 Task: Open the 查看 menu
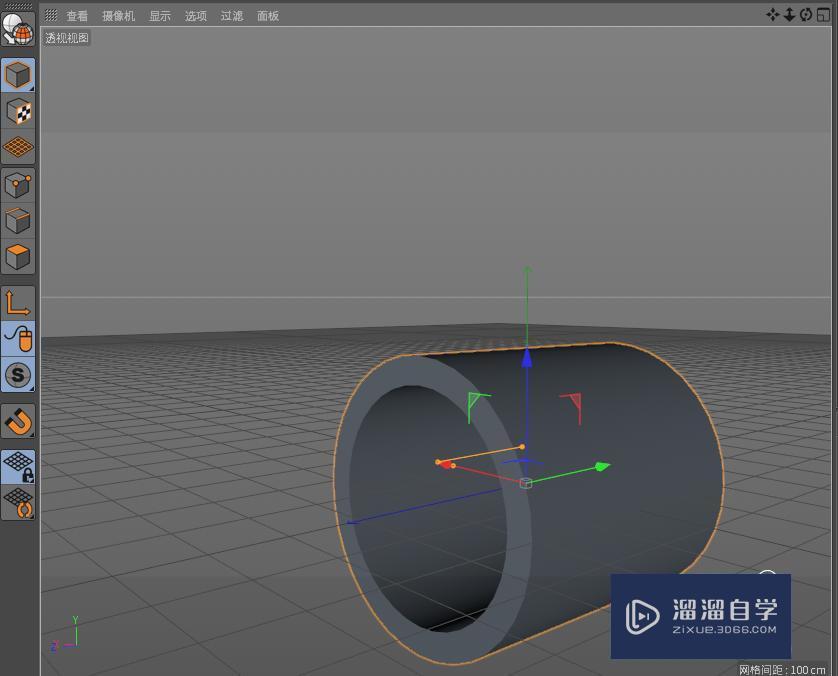coord(76,16)
